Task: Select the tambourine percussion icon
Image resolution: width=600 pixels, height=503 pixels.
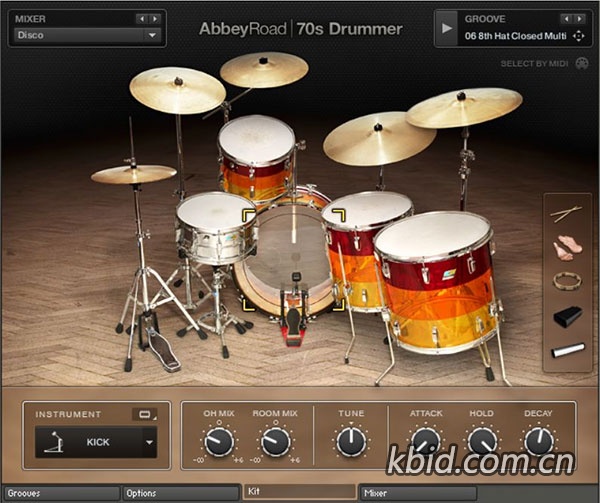Action: 567,282
